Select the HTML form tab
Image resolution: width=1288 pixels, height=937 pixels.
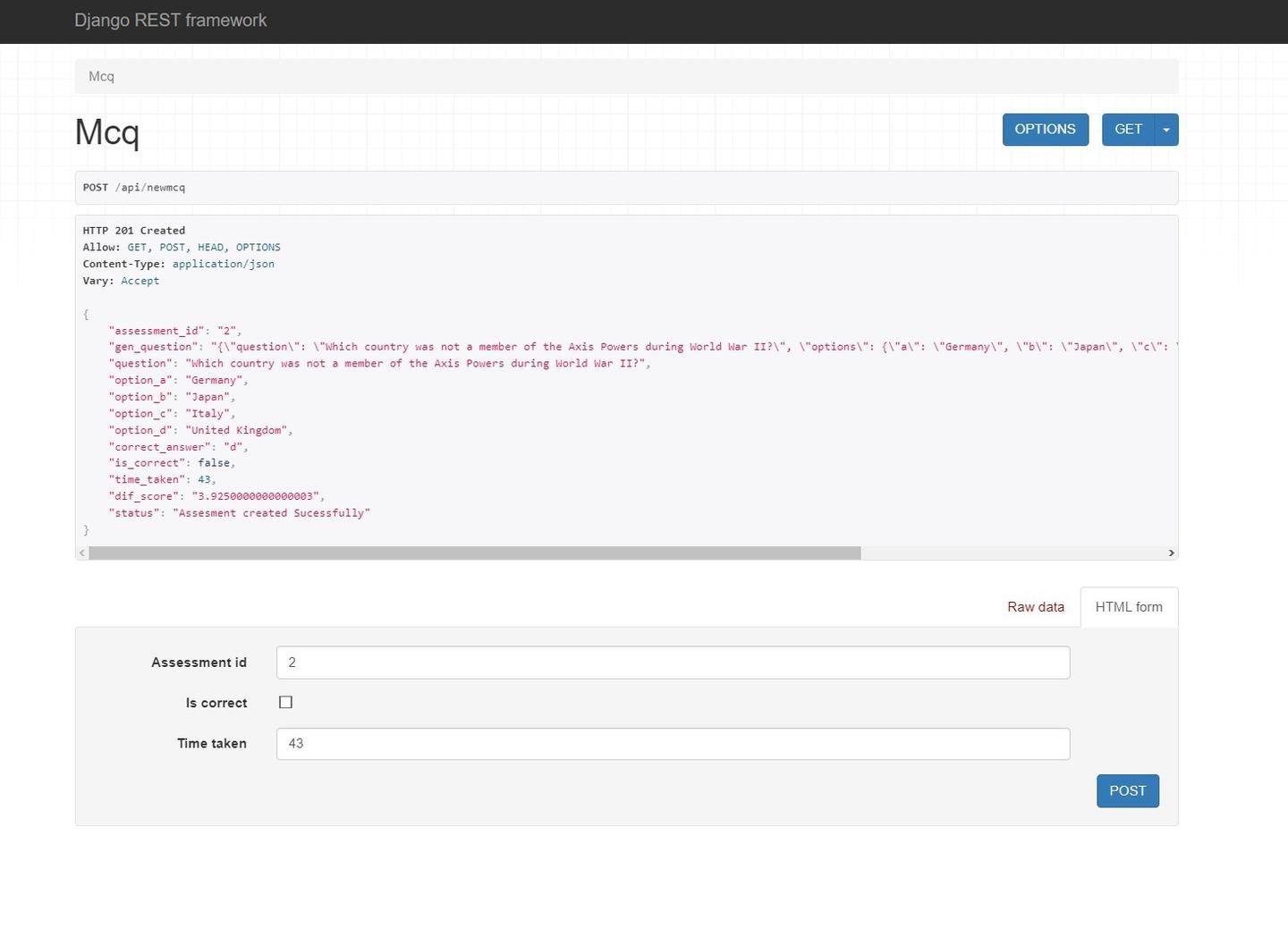(x=1129, y=607)
